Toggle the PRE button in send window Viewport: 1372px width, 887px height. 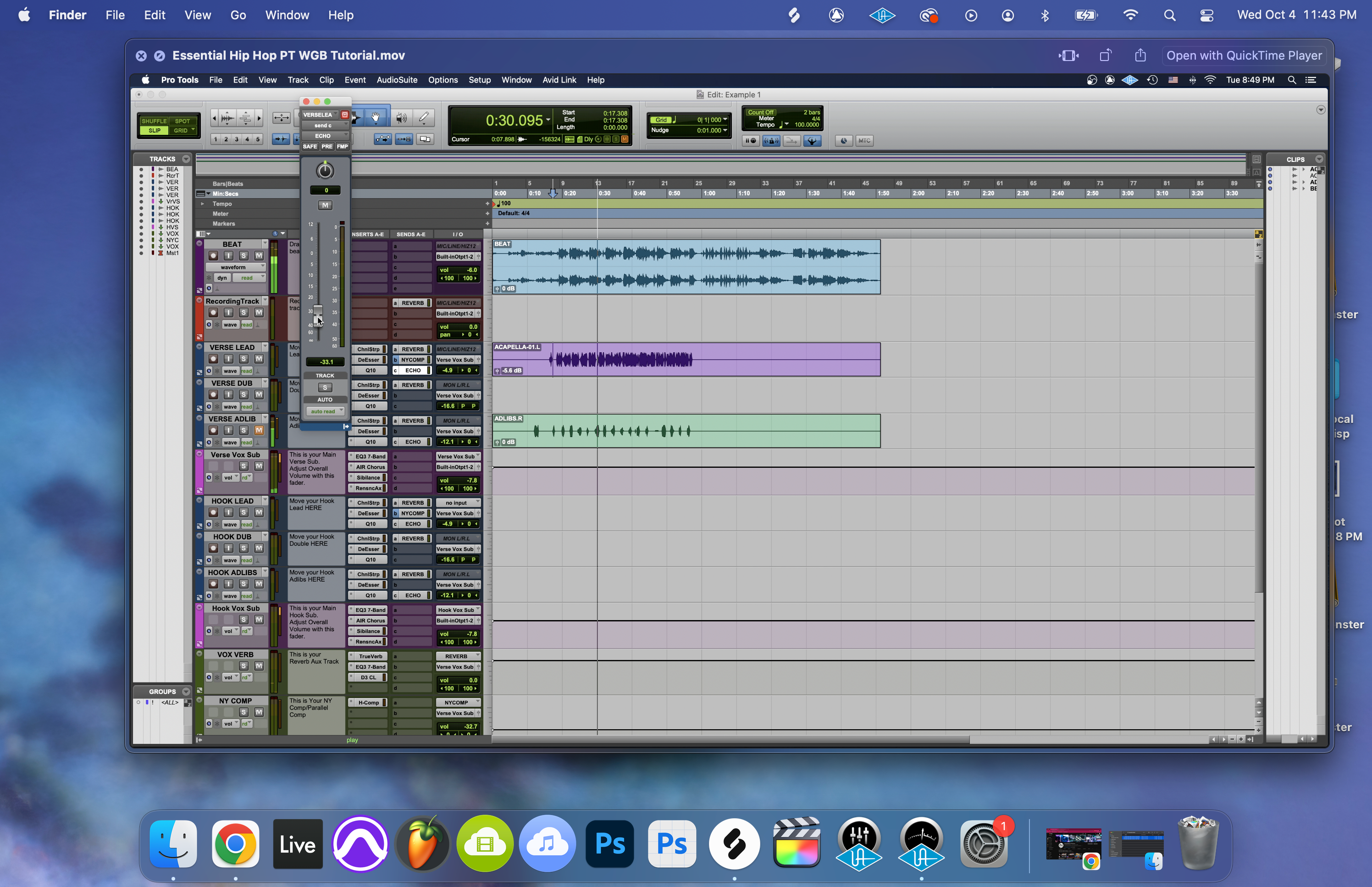pos(326,146)
